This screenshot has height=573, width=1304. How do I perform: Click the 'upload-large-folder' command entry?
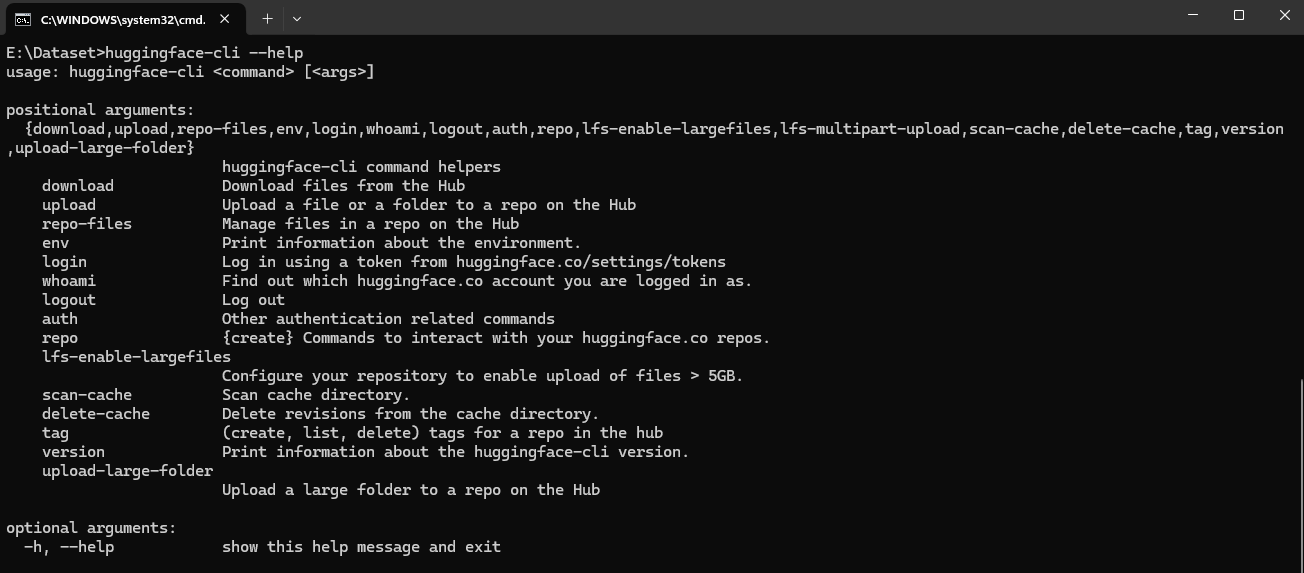(127, 471)
